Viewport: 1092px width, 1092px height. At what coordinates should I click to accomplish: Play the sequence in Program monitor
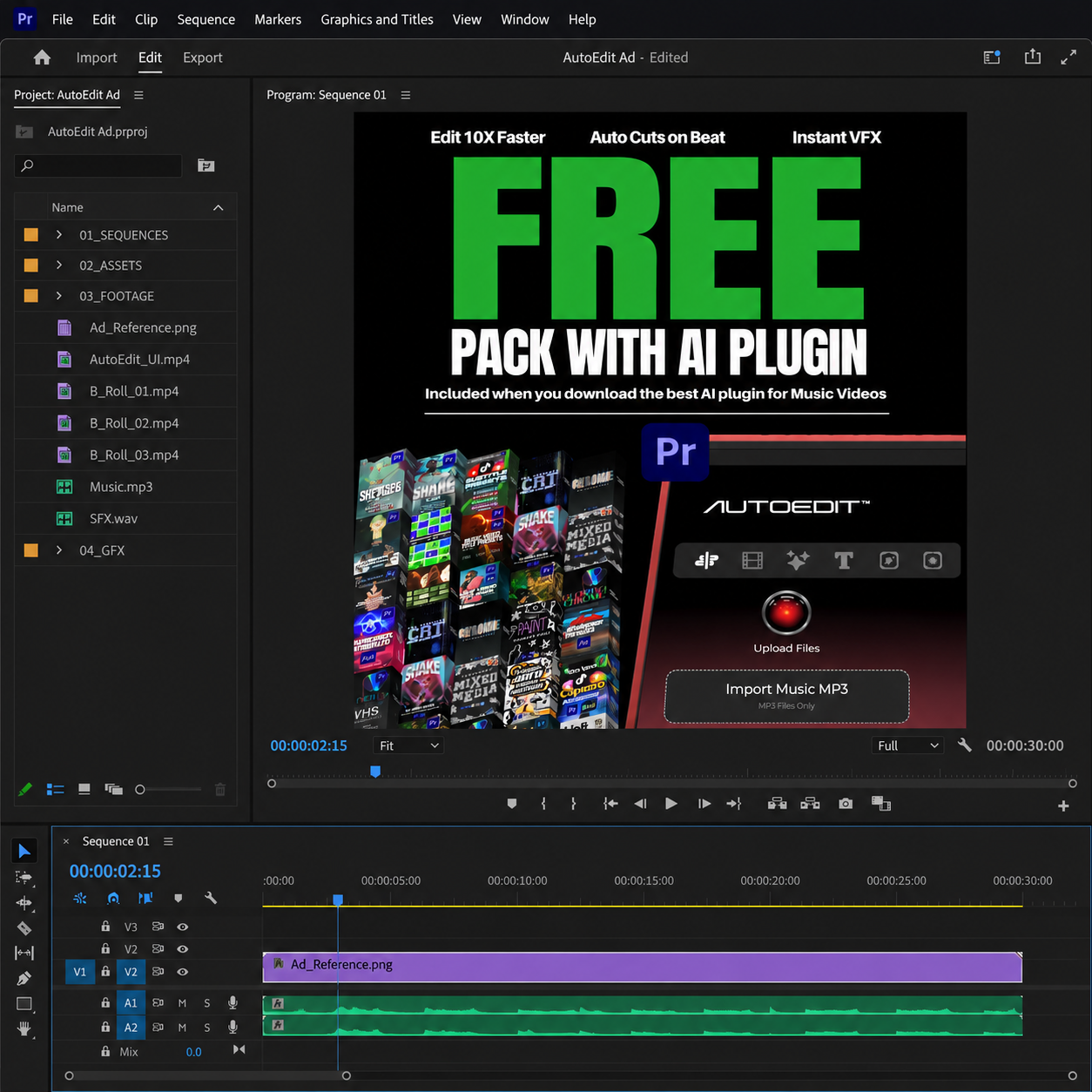(671, 804)
